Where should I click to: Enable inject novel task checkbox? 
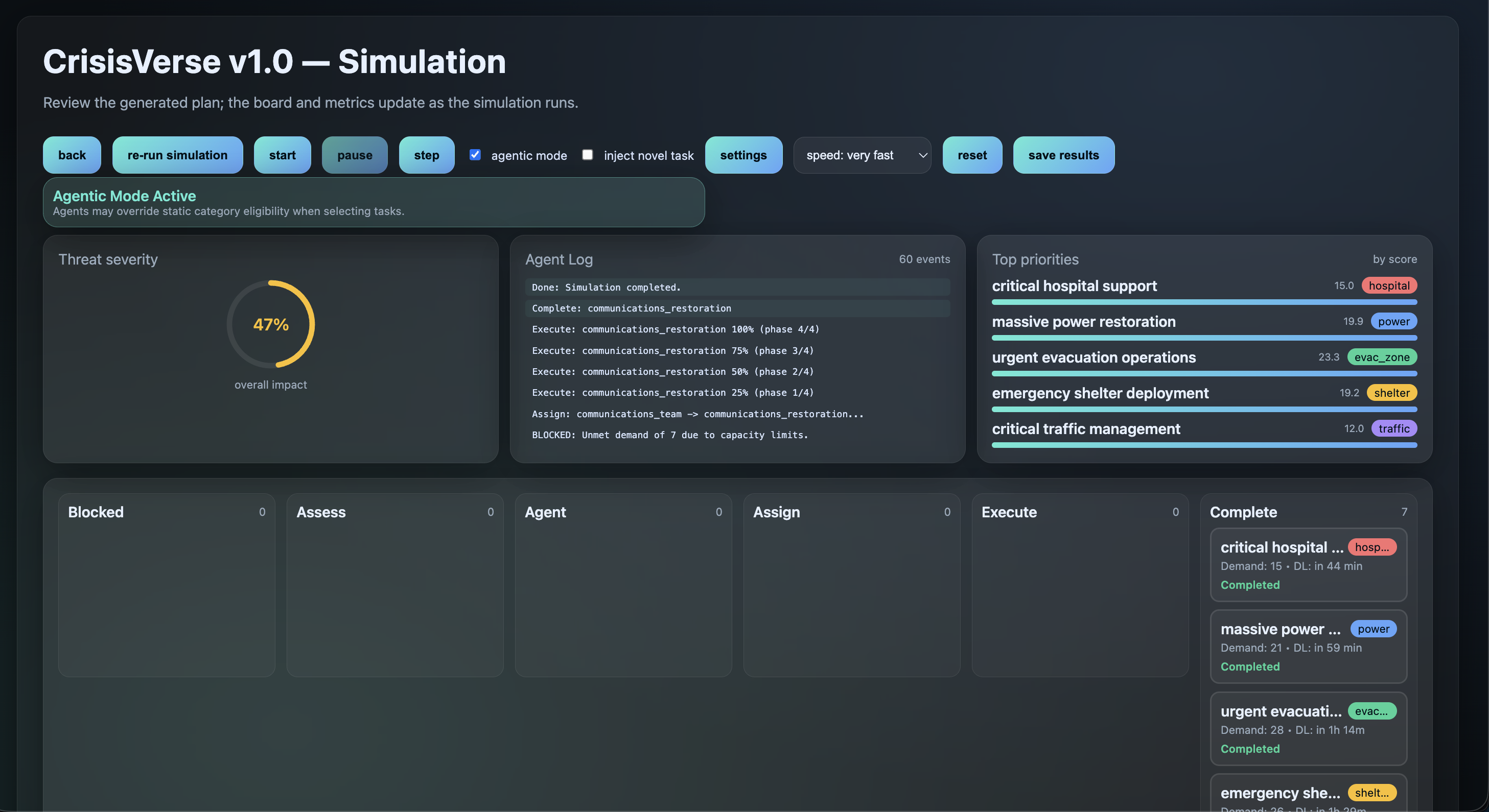pos(587,154)
